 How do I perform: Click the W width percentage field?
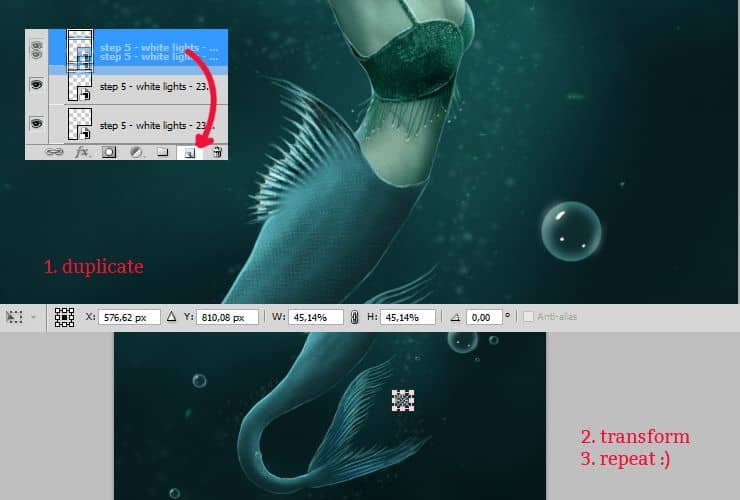point(316,317)
